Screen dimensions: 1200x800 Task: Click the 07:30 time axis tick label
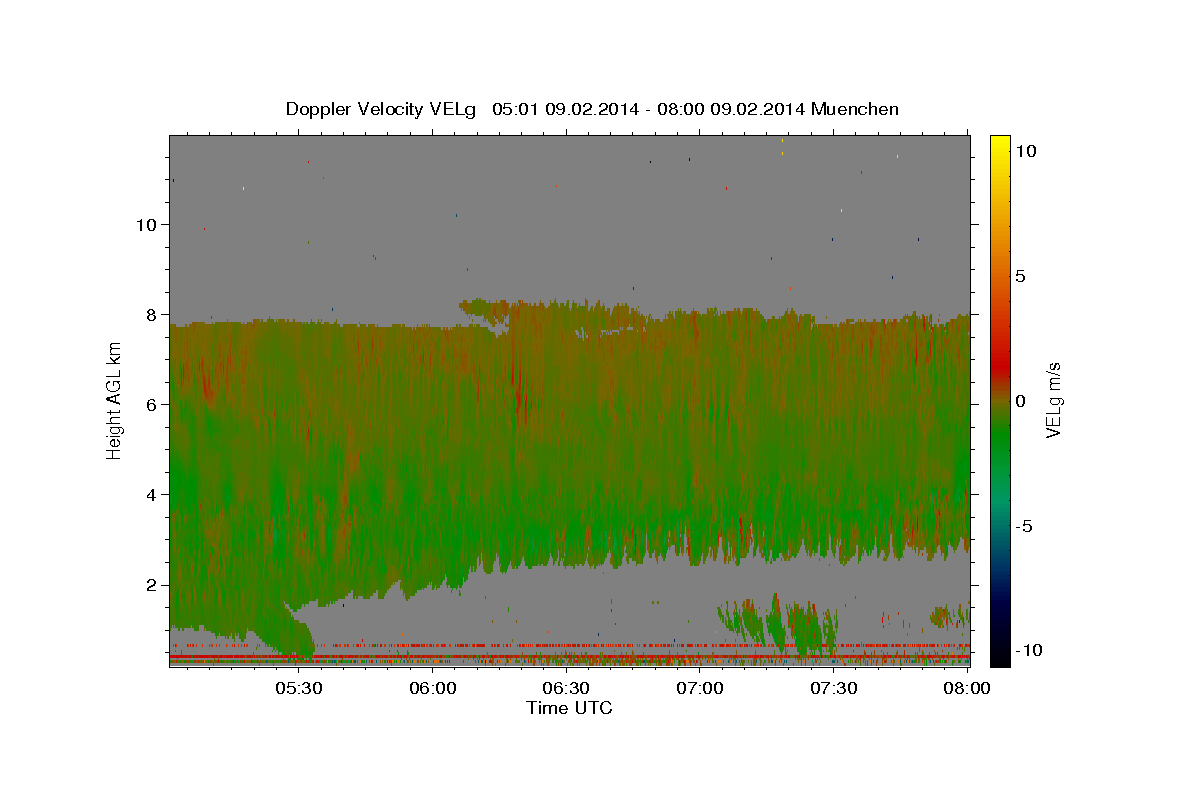(x=834, y=688)
